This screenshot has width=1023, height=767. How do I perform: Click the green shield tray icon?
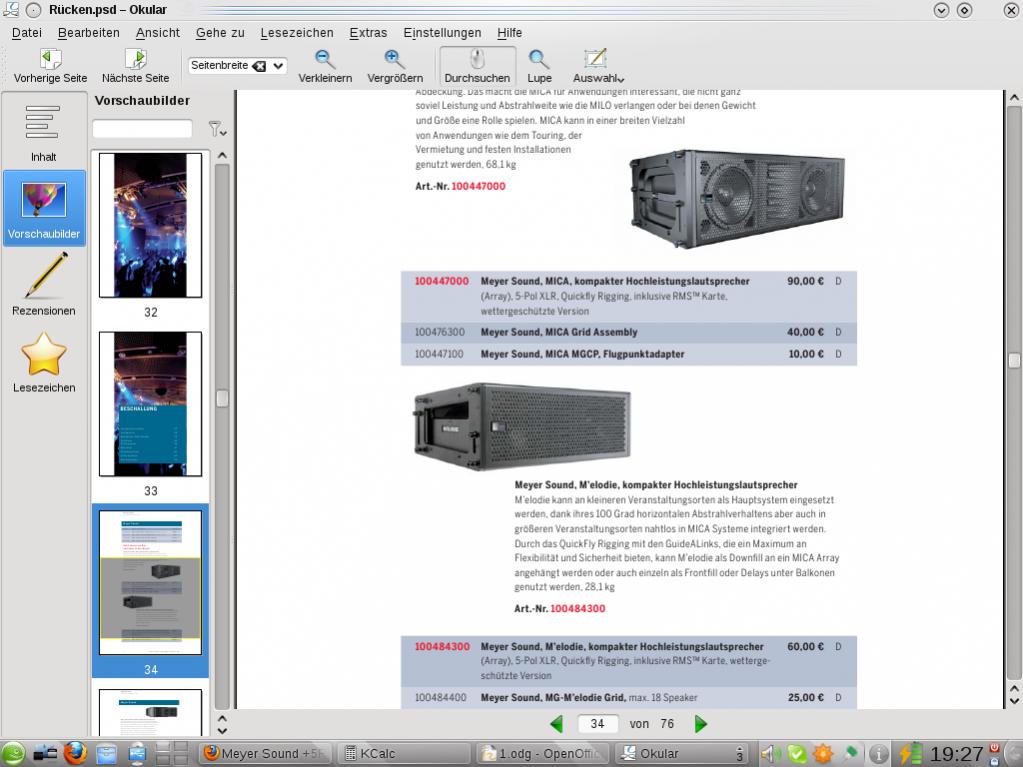[x=797, y=754]
